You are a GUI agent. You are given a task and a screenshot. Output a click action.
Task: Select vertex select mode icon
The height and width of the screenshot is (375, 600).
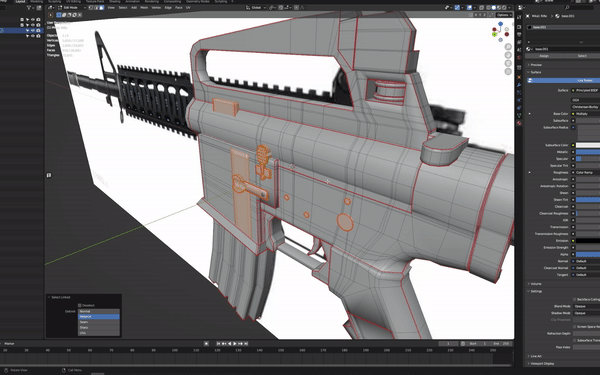tap(91, 8)
